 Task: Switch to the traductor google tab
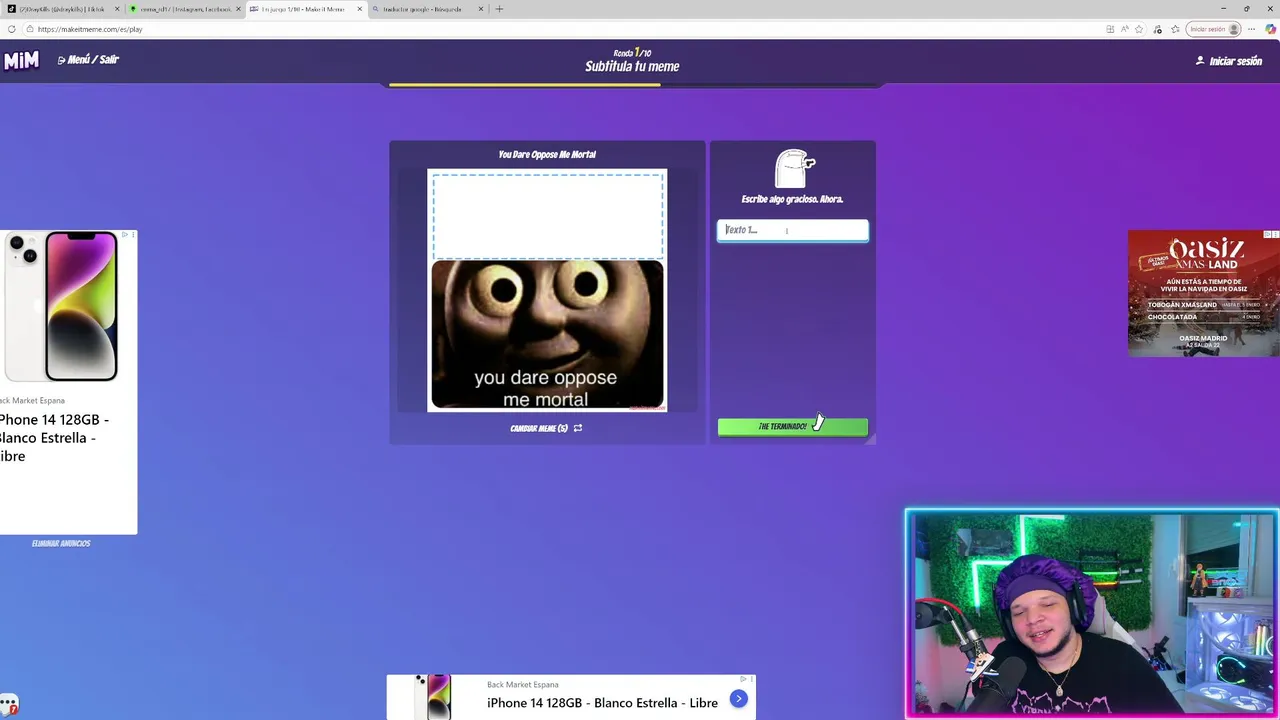427,9
